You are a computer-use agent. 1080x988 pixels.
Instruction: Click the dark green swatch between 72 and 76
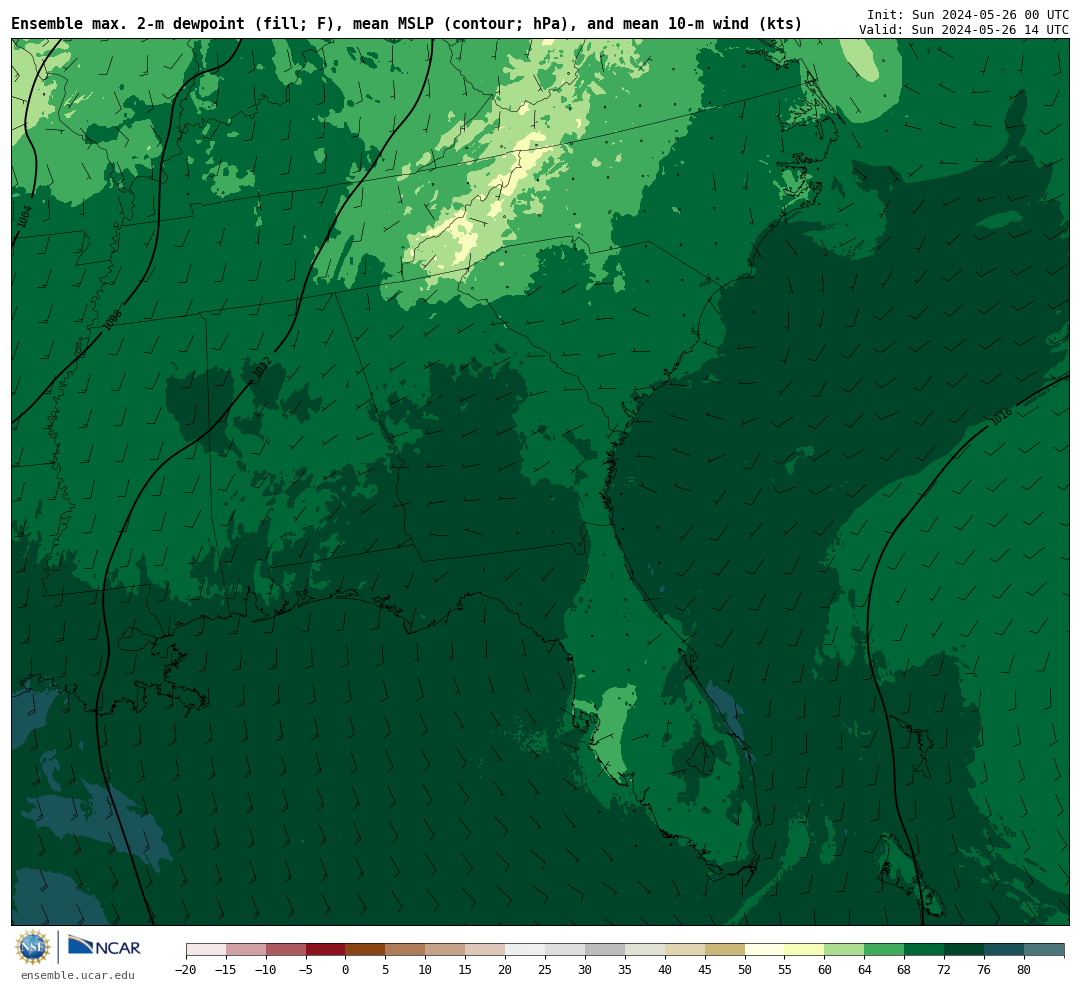[x=965, y=949]
